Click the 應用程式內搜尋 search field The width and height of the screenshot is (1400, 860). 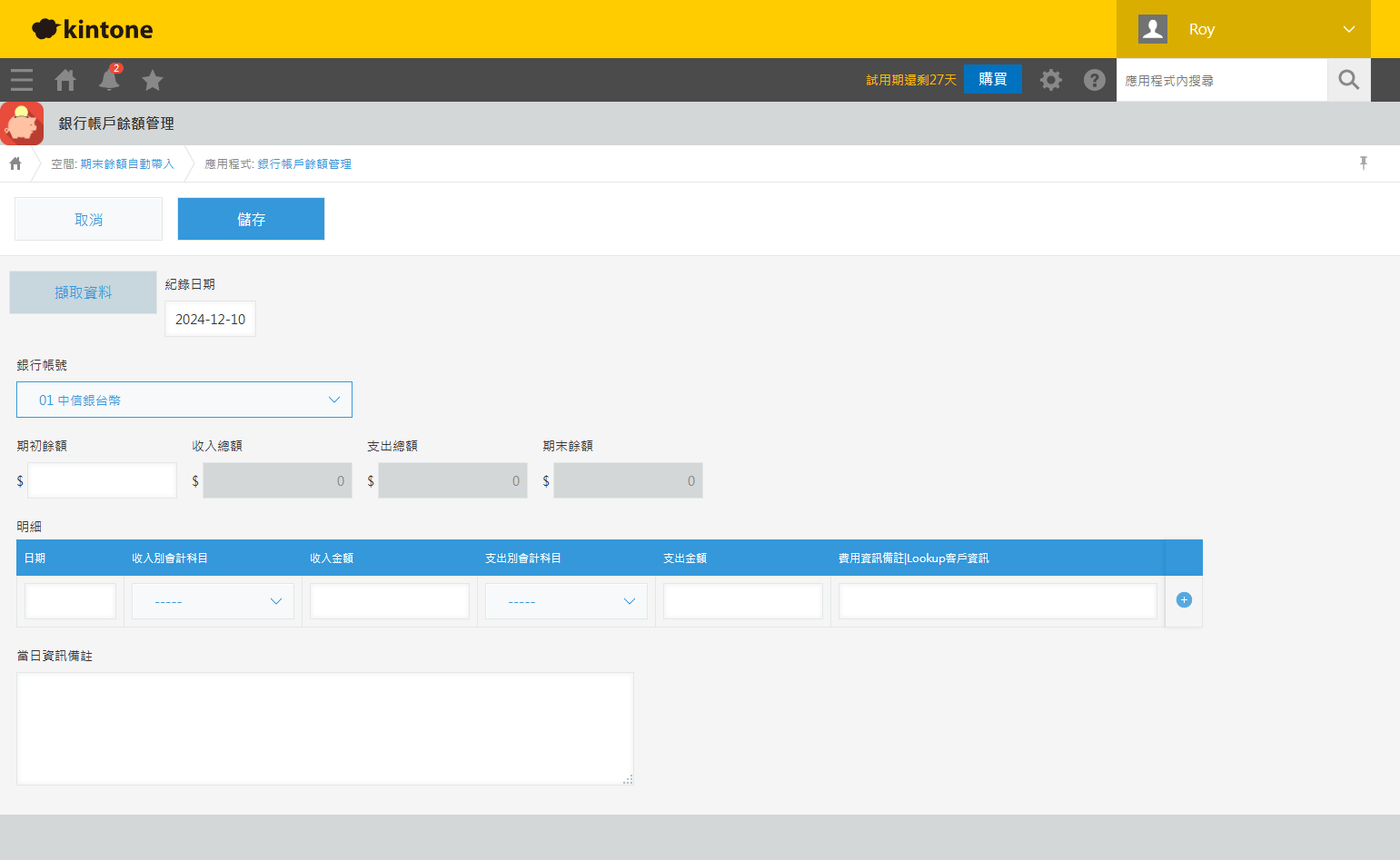(x=1222, y=80)
